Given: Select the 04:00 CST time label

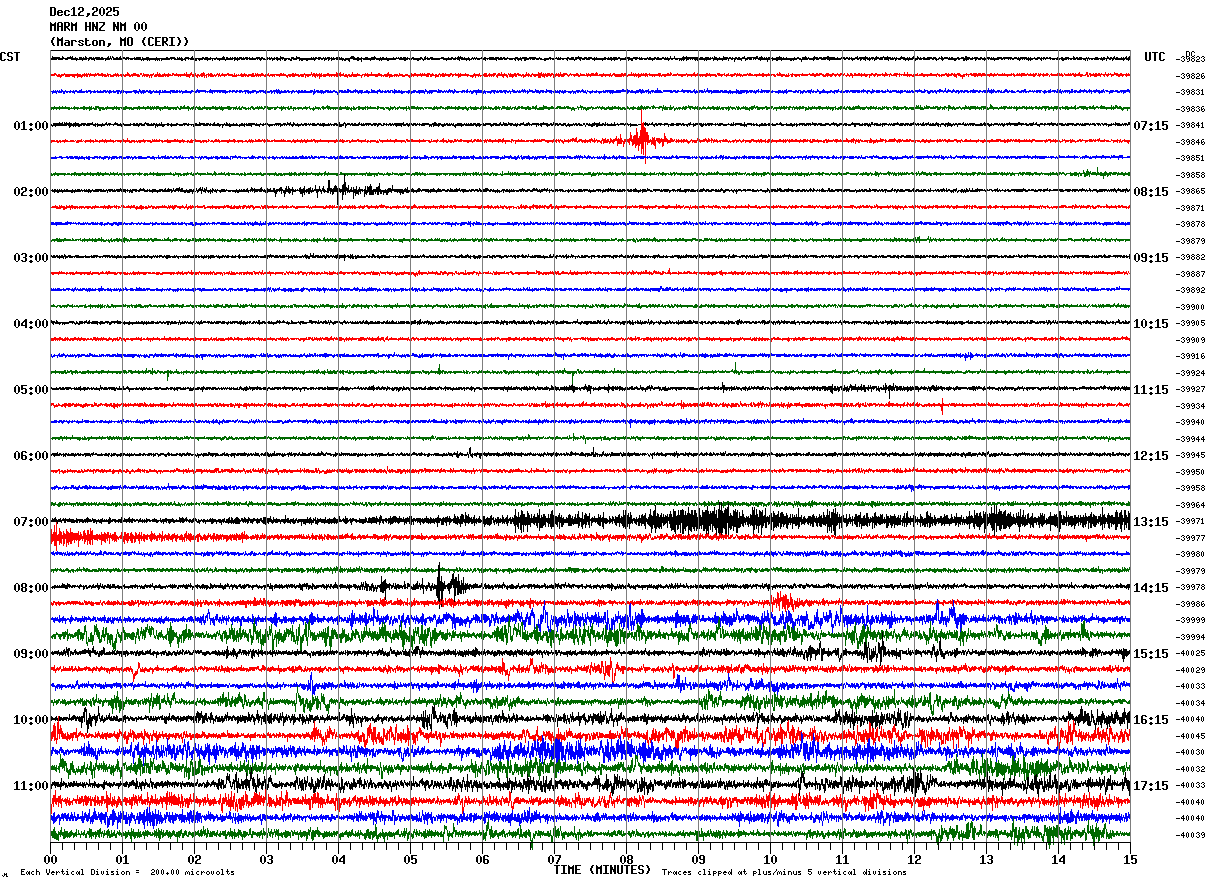Looking at the screenshot, I should (x=30, y=324).
